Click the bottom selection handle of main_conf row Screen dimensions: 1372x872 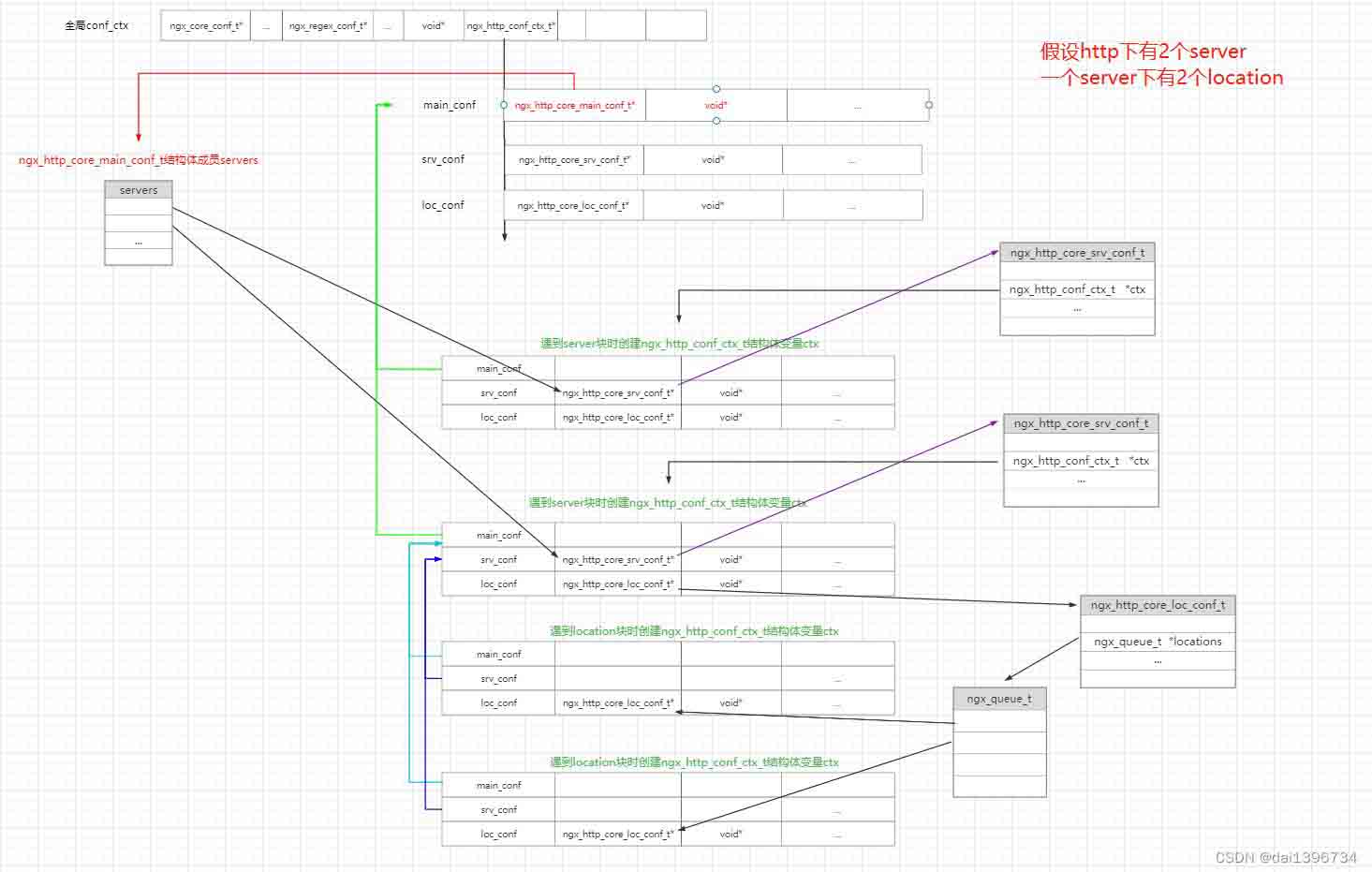coord(716,121)
